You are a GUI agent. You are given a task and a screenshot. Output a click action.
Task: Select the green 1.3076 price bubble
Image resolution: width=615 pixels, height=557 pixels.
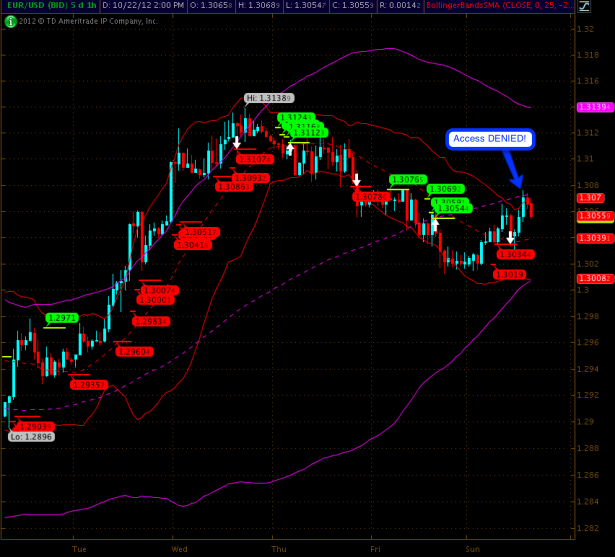click(407, 179)
